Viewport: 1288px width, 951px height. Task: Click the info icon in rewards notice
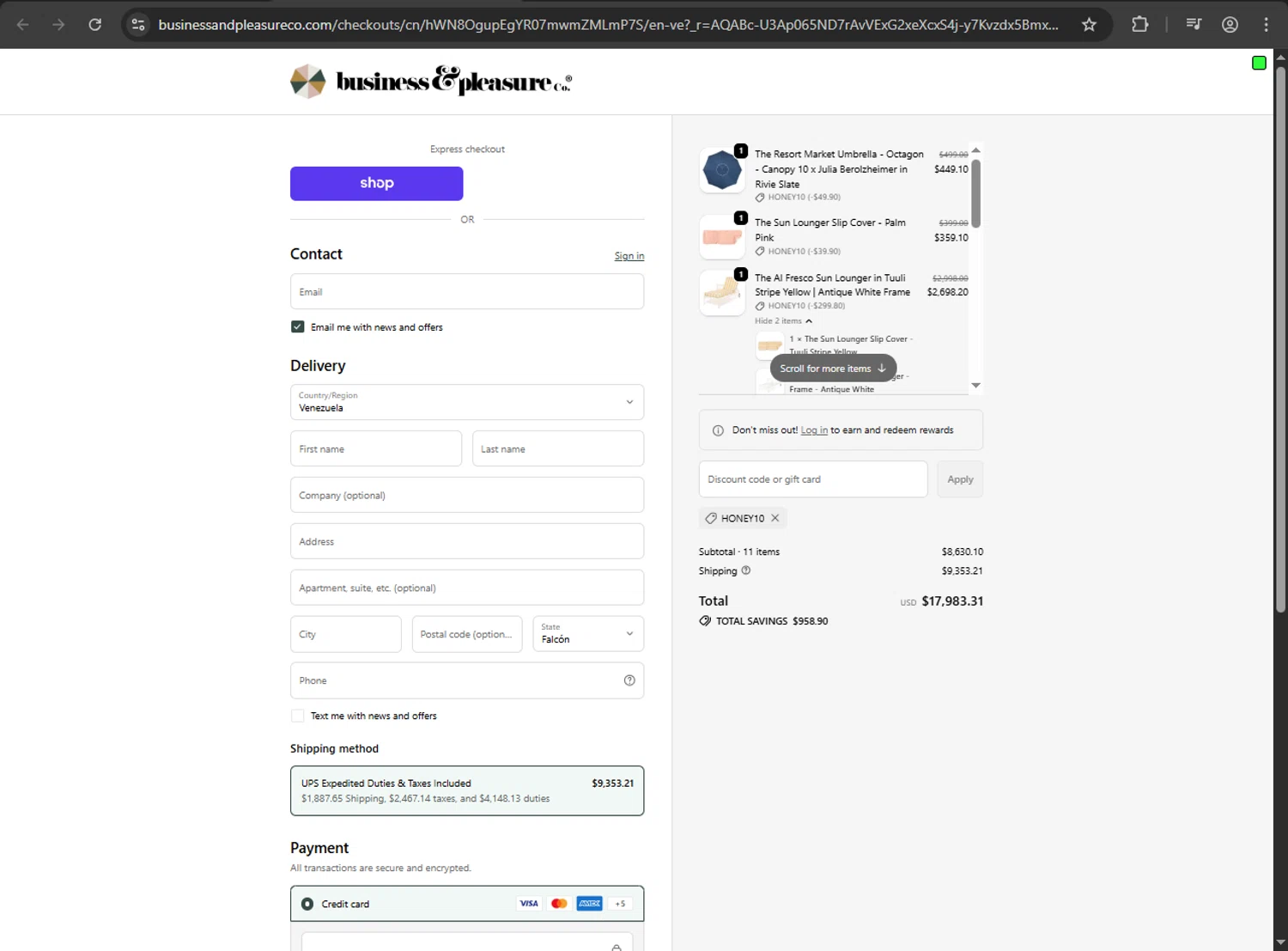coord(718,430)
